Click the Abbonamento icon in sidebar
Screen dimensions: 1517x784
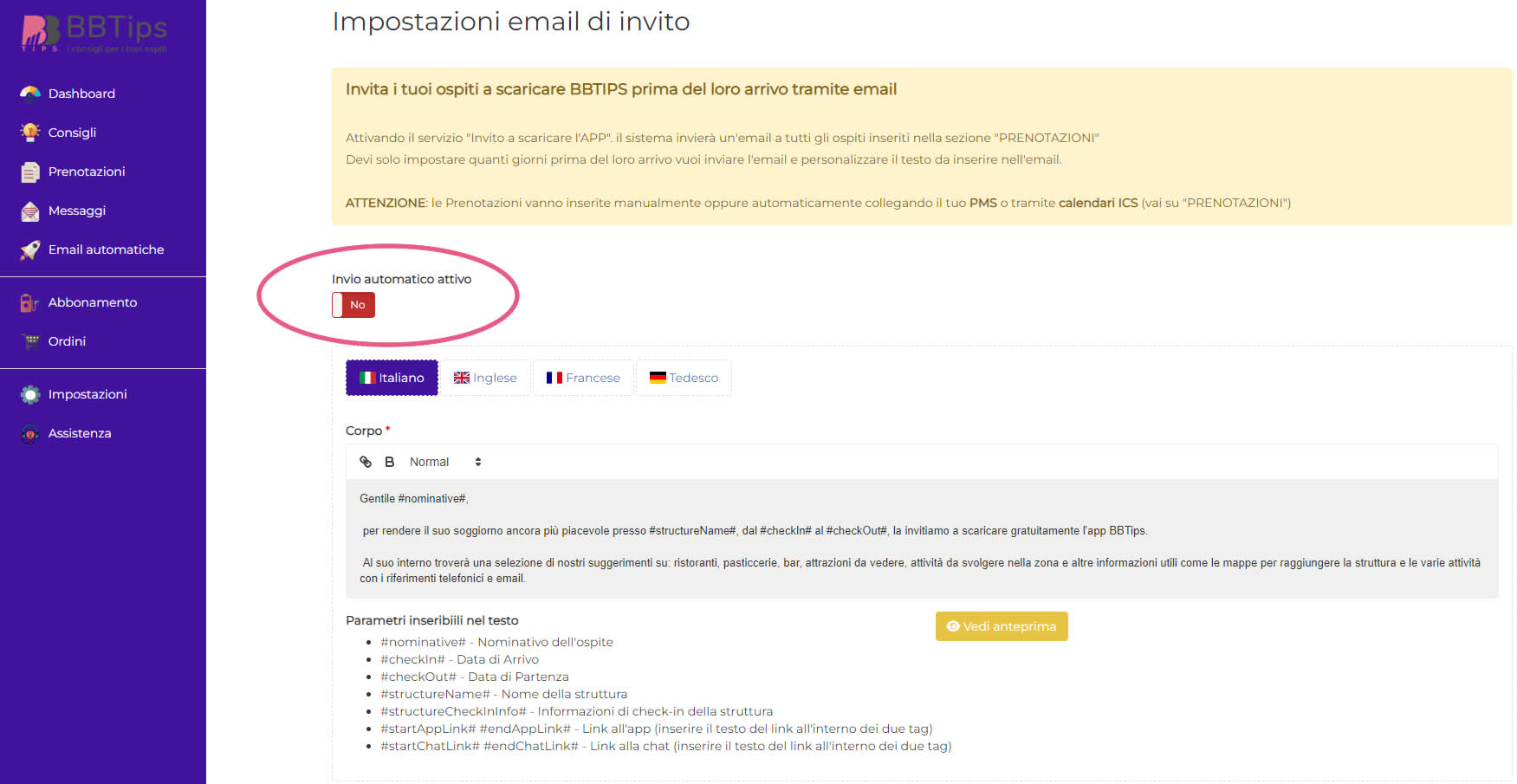click(30, 302)
